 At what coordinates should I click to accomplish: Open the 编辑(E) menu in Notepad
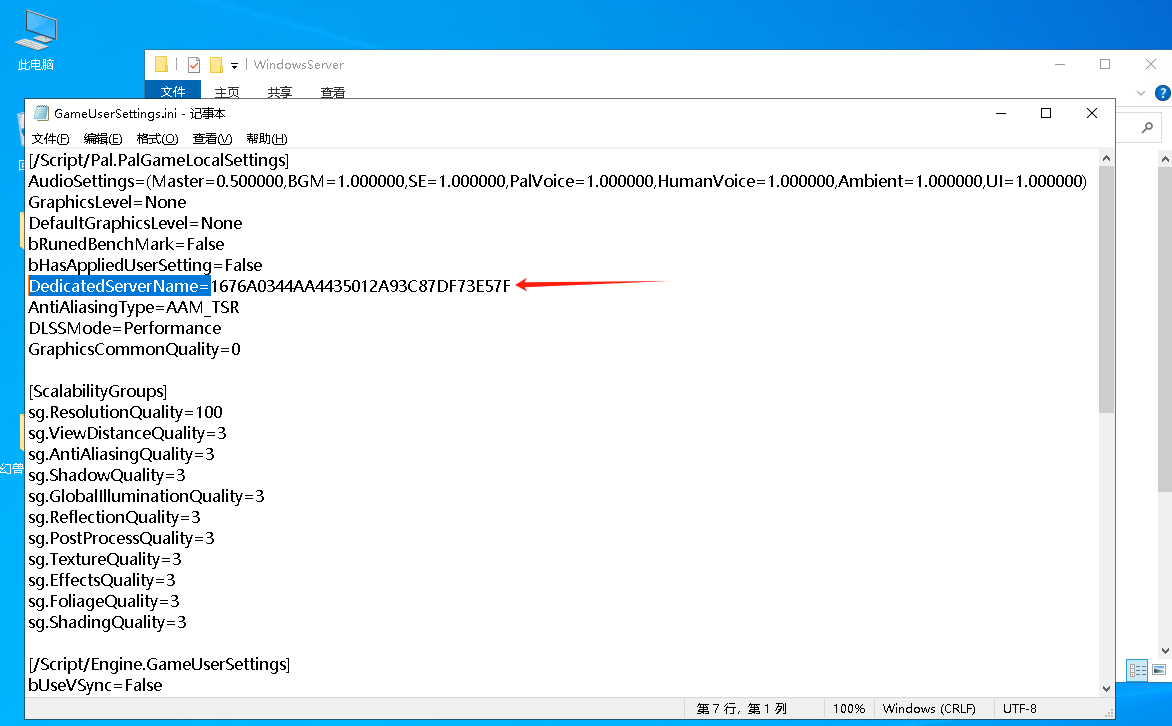pos(102,139)
